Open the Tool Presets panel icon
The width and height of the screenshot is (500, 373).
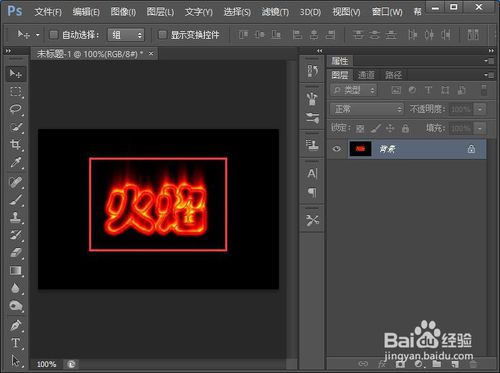(312, 220)
